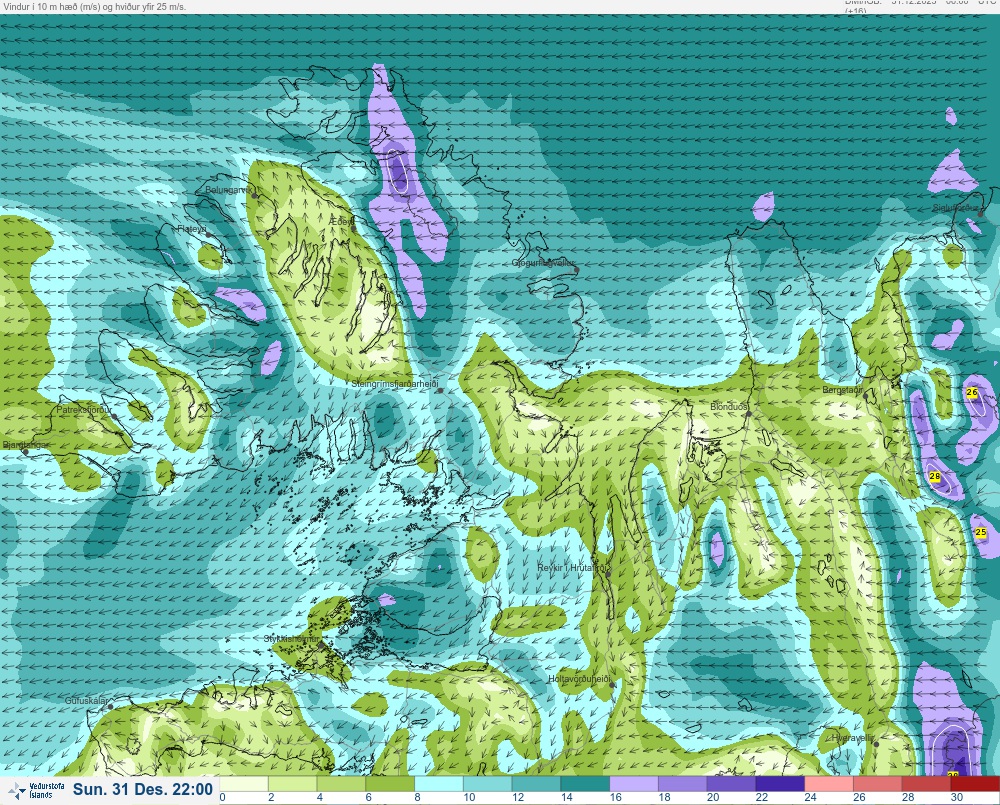Viewport: 1000px width, 805px height.
Task: Click the Bjargtangar station label
Action: [26, 445]
